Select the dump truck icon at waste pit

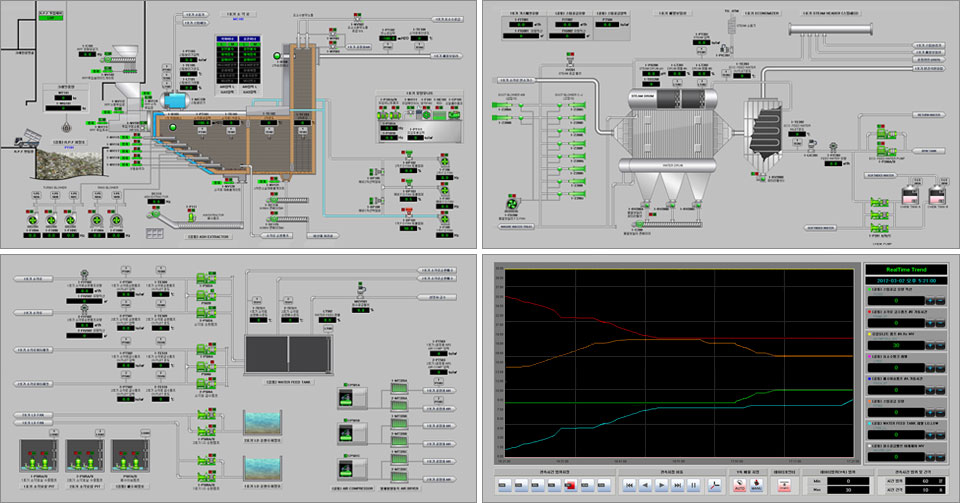coord(29,138)
